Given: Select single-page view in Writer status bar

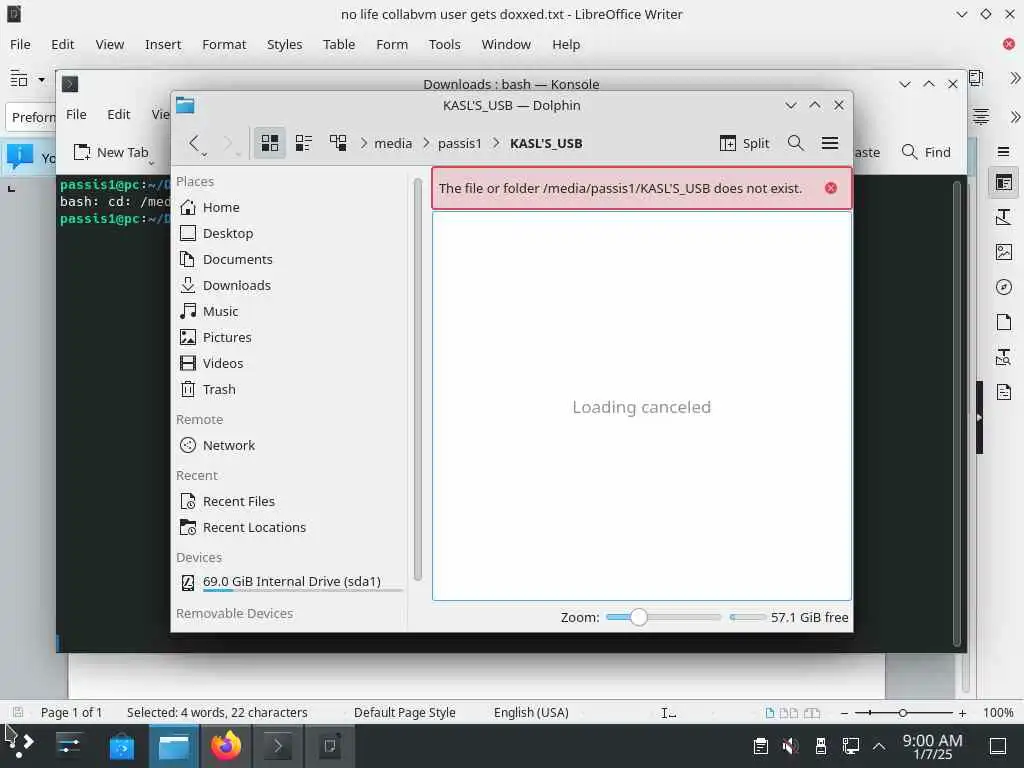Looking at the screenshot, I should [770, 713].
